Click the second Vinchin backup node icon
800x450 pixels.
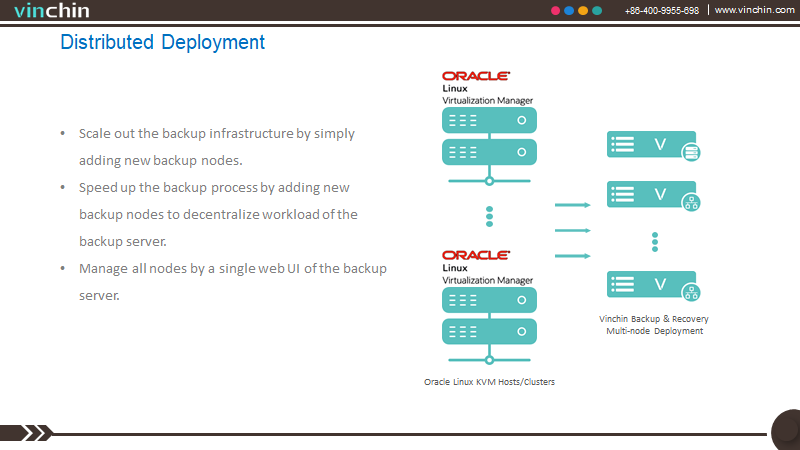(x=652, y=194)
